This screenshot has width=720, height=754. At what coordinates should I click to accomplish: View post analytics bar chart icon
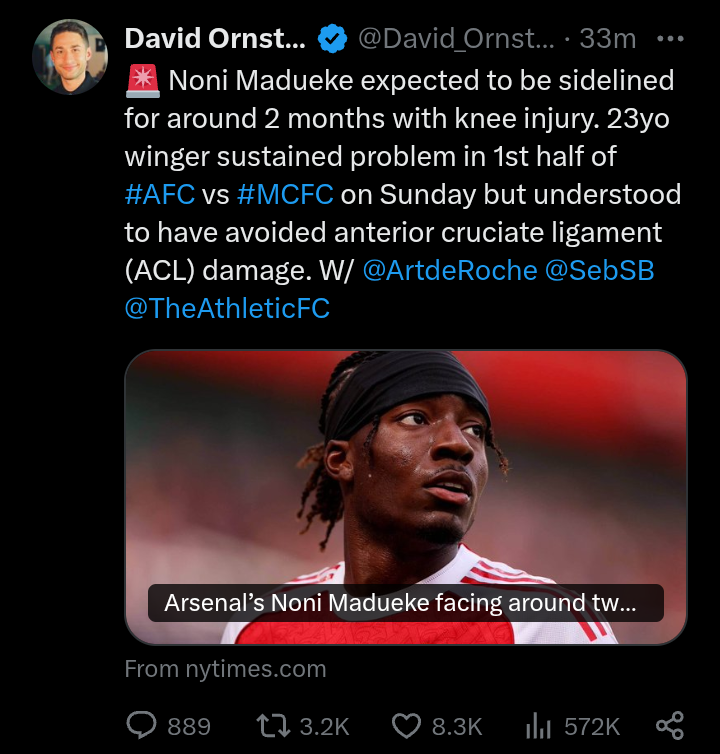point(540,725)
